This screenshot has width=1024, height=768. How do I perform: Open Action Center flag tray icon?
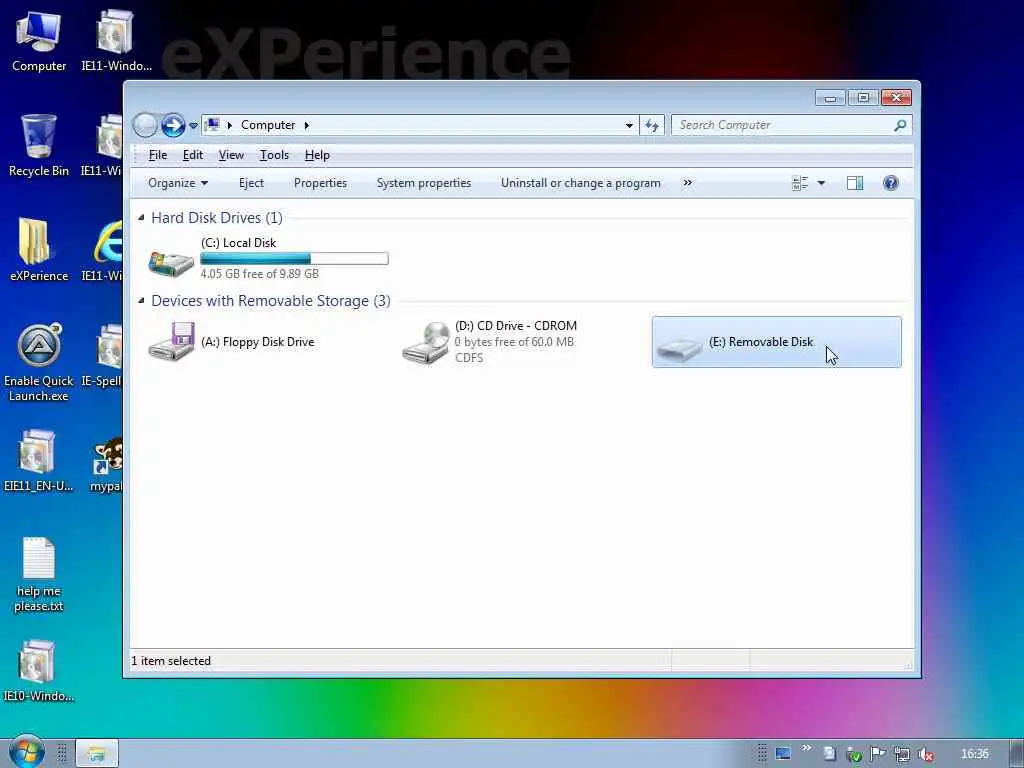(878, 754)
